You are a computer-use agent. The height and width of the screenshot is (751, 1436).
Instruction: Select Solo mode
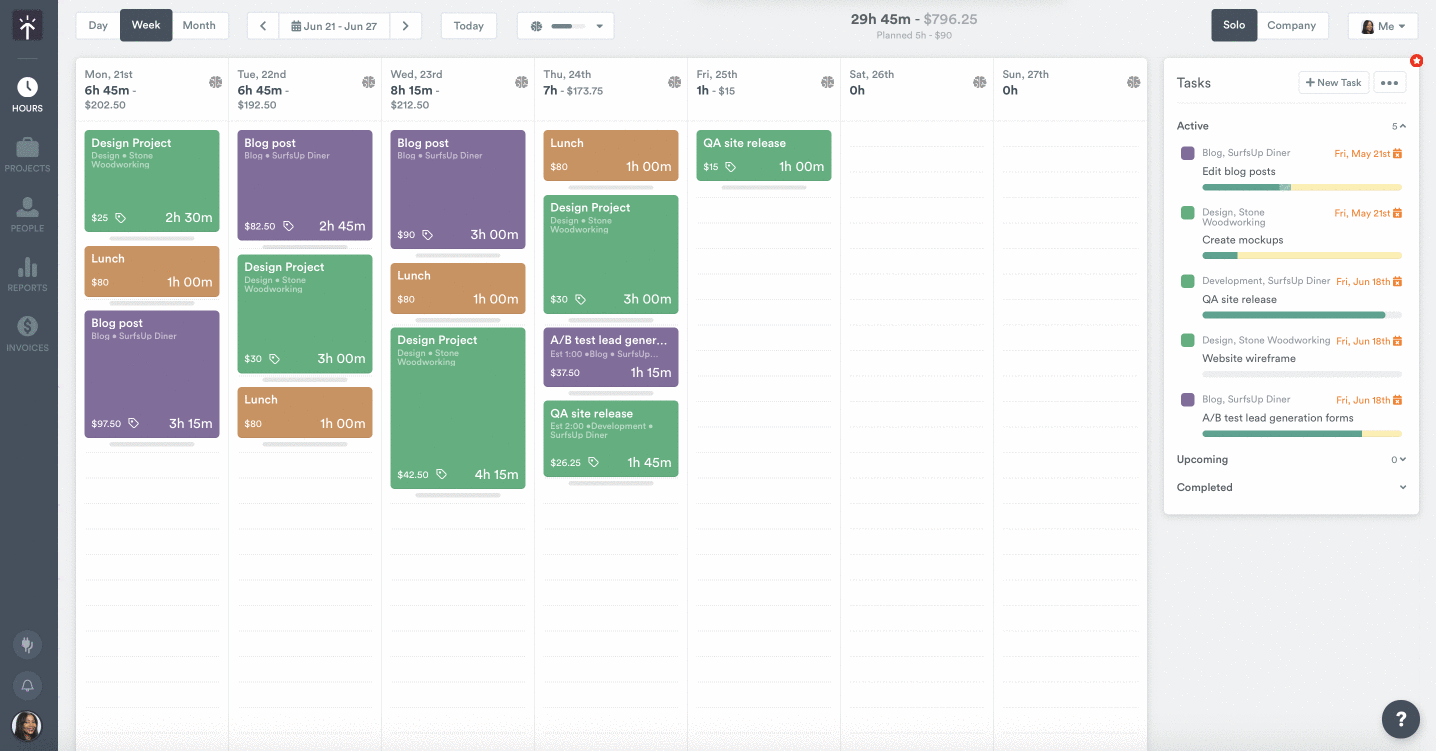point(1234,25)
